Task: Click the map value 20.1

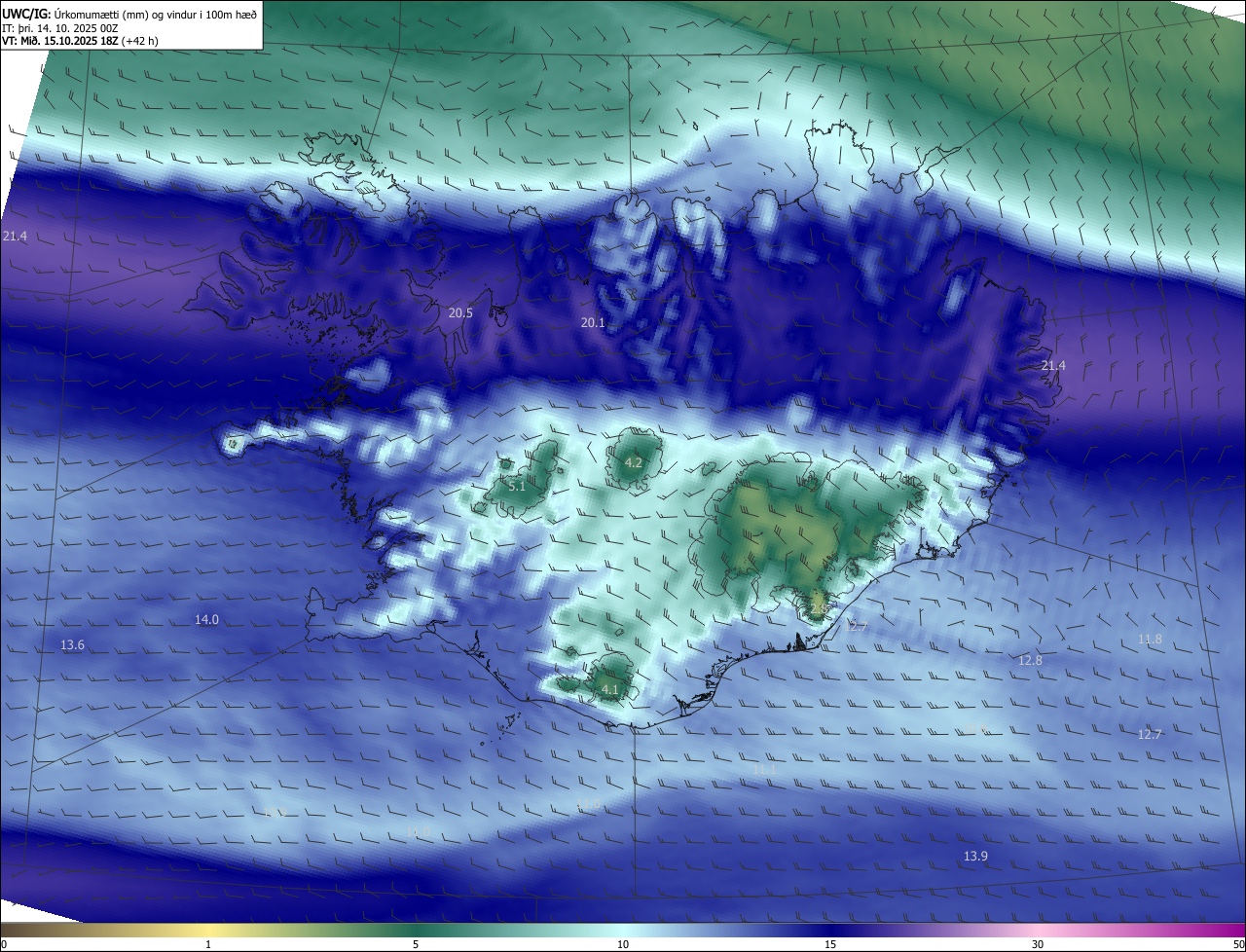Action: pyautogui.click(x=593, y=322)
